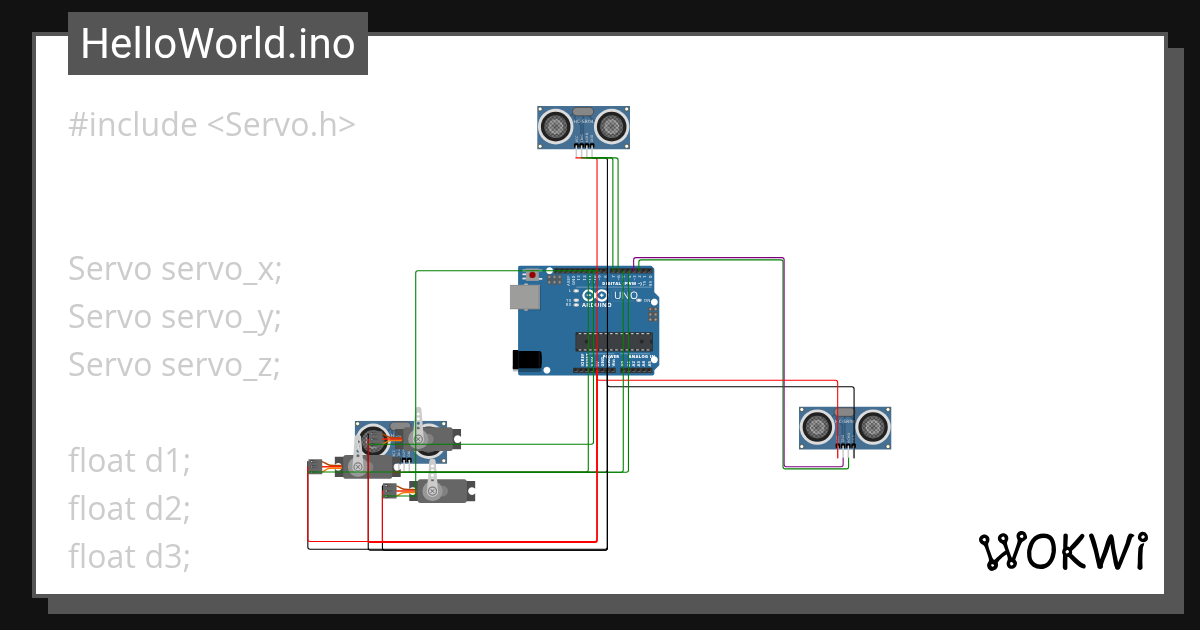
Task: Select the '#include <Servo.h>' code line
Action: pyautogui.click(x=211, y=123)
